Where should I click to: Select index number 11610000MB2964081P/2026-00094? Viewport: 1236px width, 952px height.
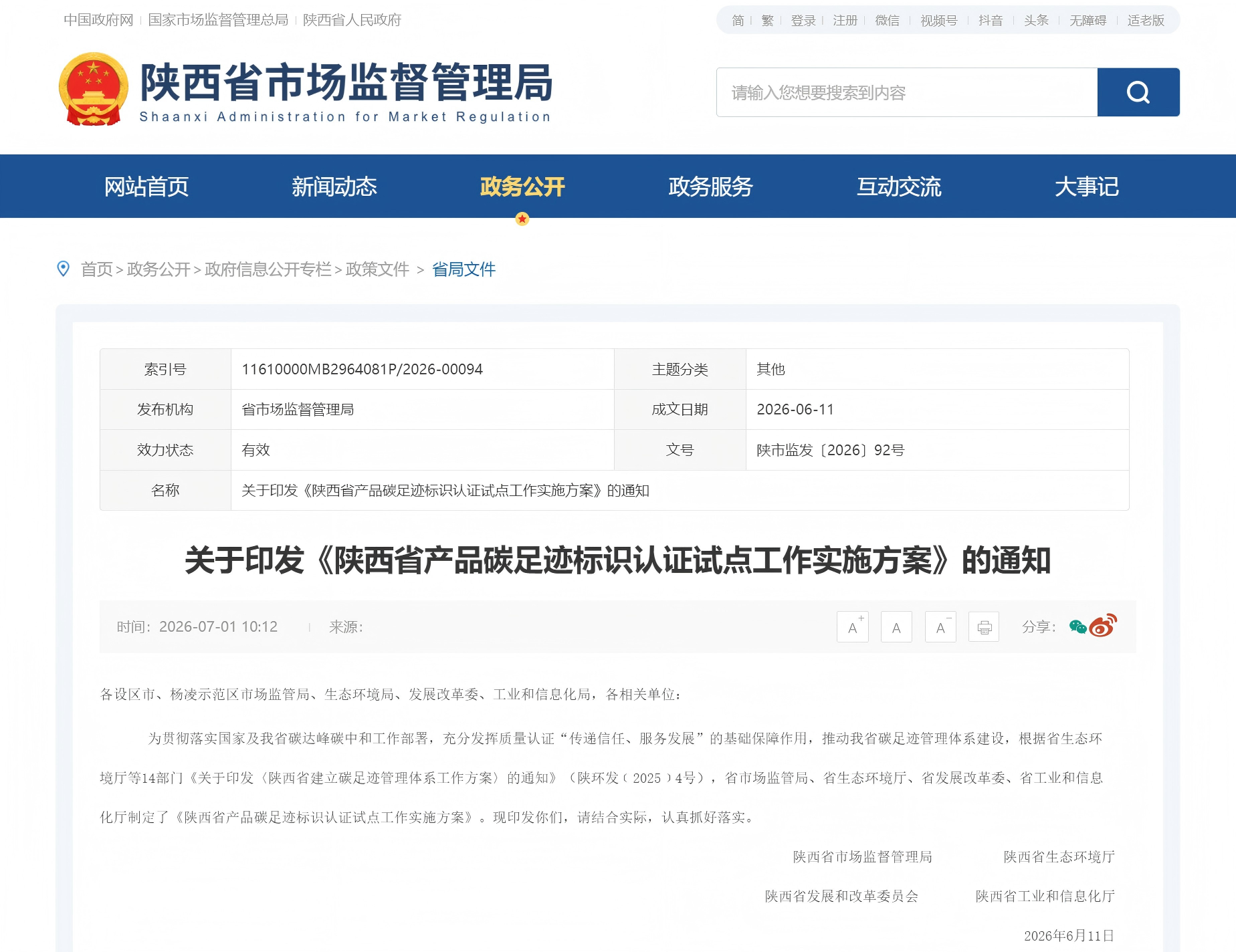362,369
